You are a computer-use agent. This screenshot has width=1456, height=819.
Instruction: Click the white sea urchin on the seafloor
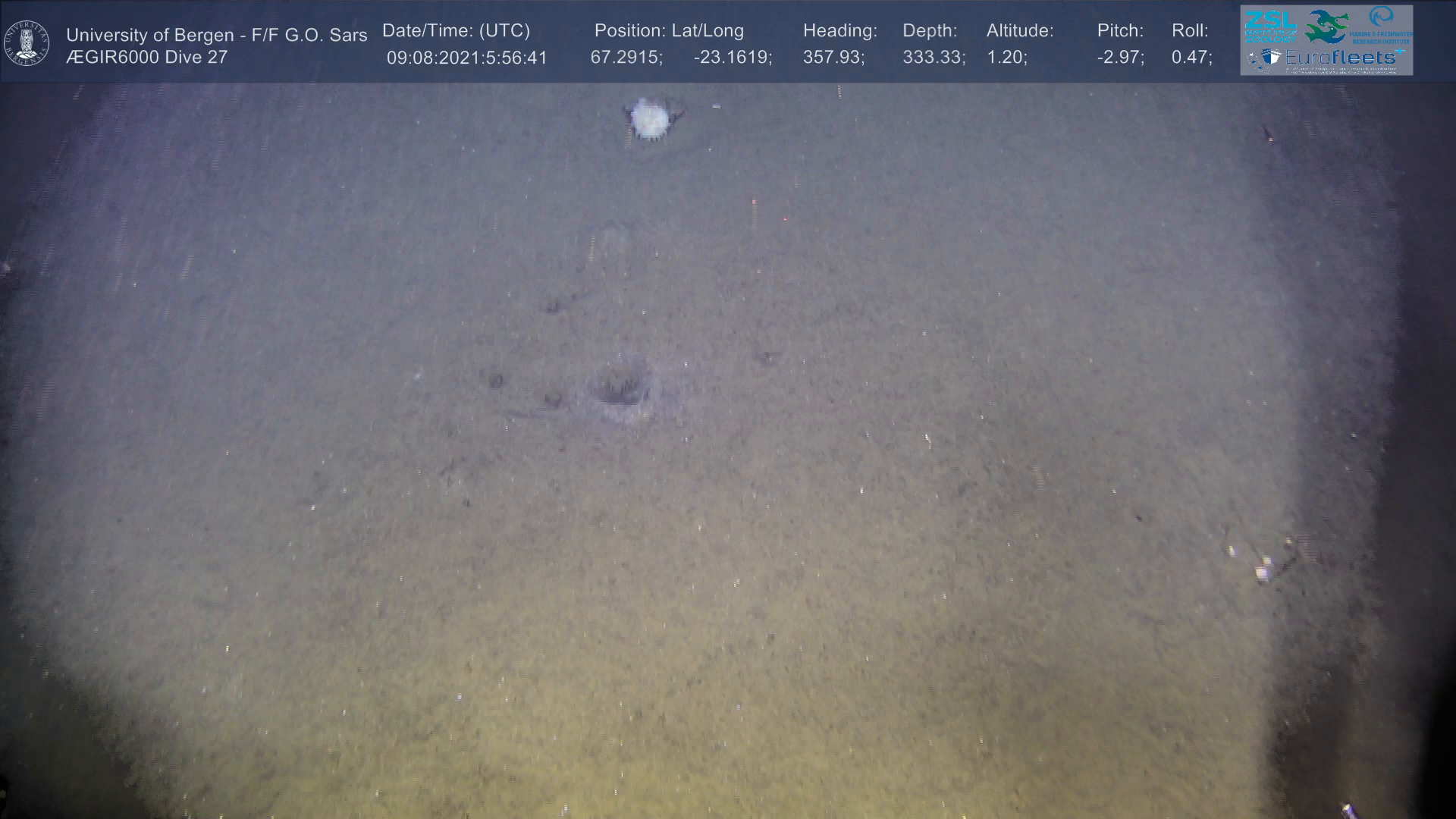650,119
